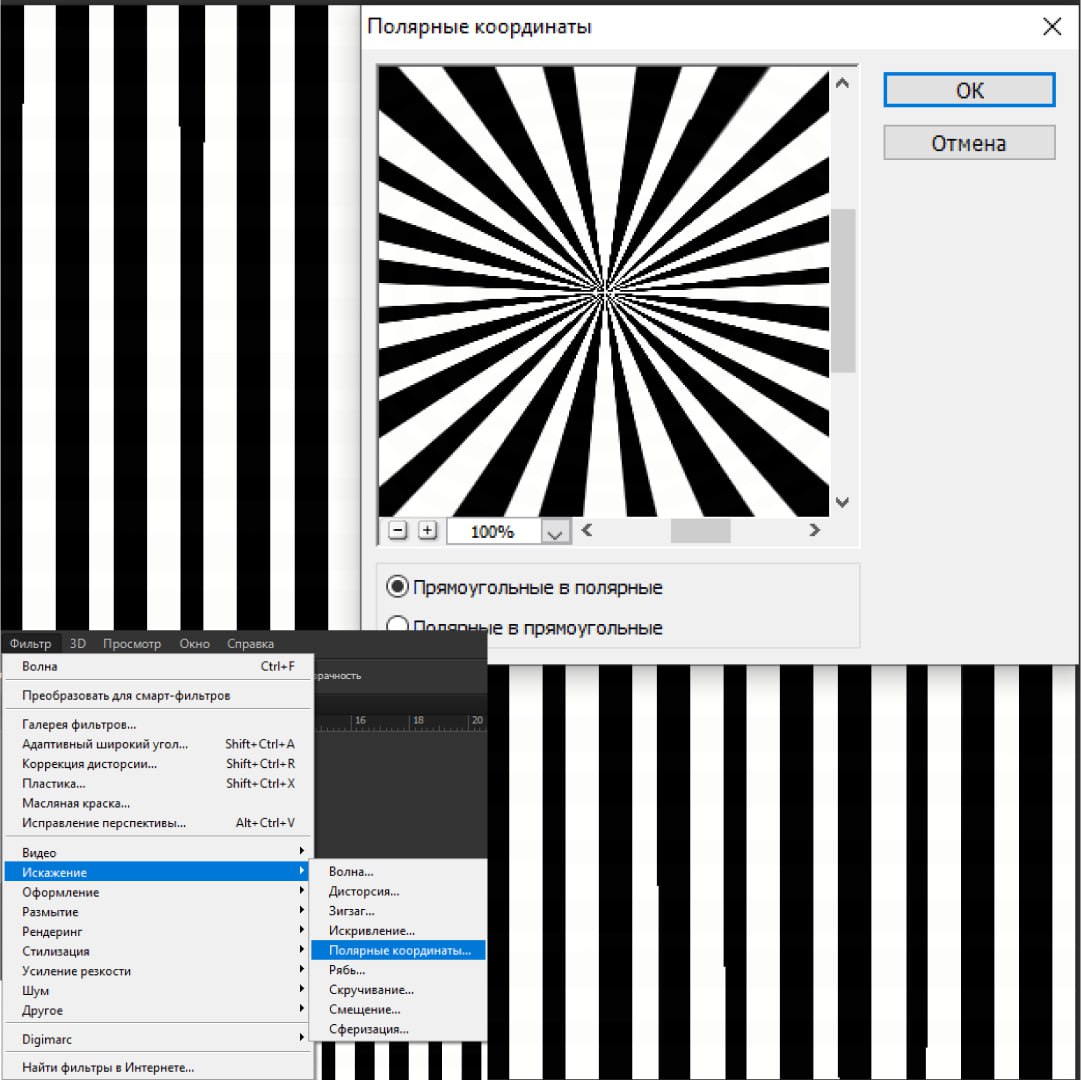Select Волна... in distortion submenu

[x=398, y=872]
